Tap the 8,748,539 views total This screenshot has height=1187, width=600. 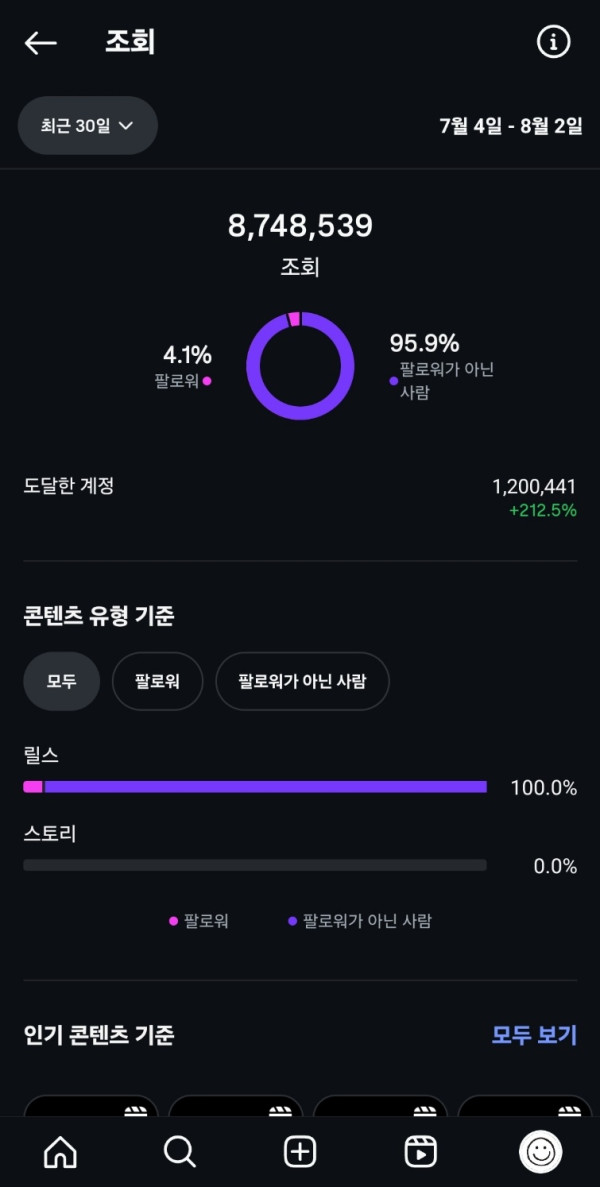pyautogui.click(x=300, y=226)
